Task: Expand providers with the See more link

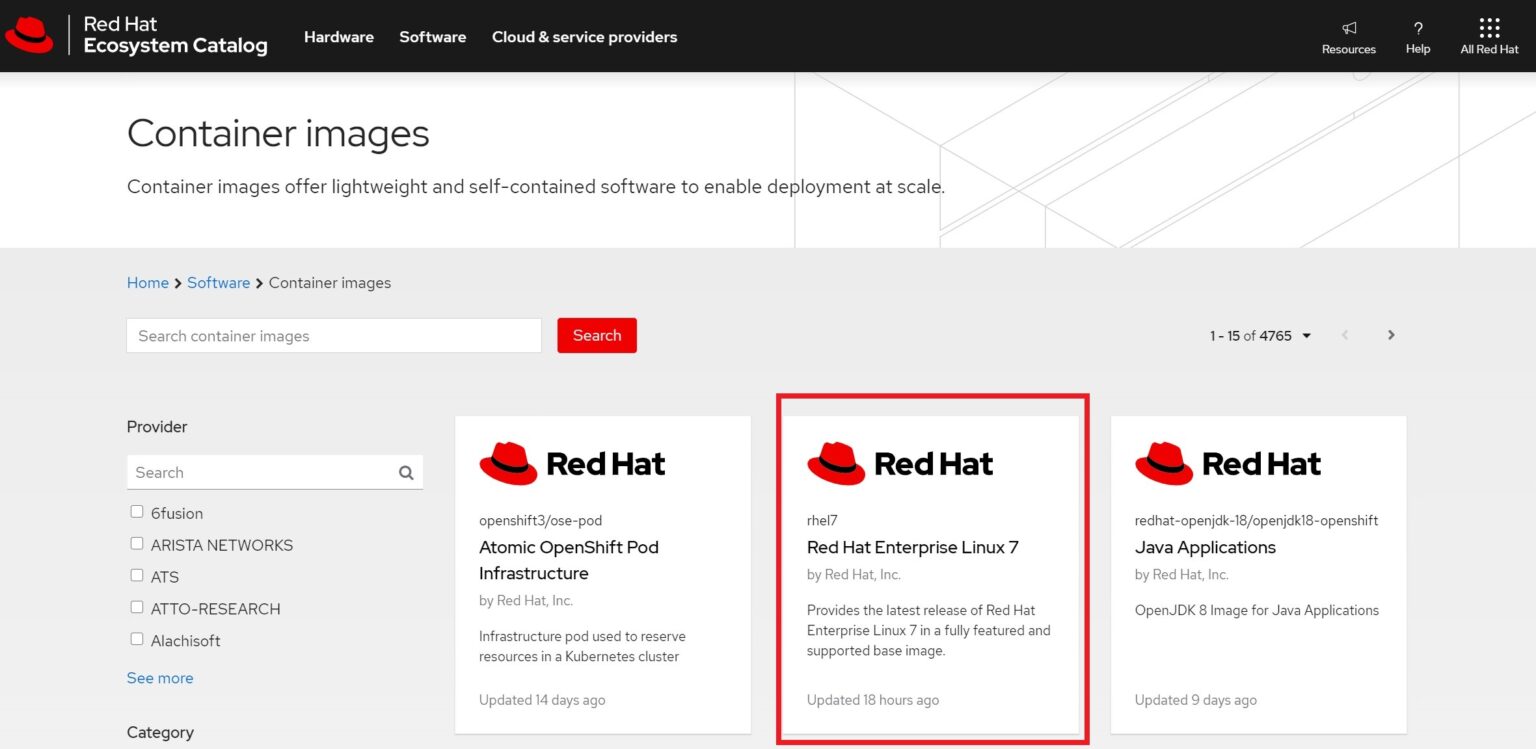Action: coord(160,677)
